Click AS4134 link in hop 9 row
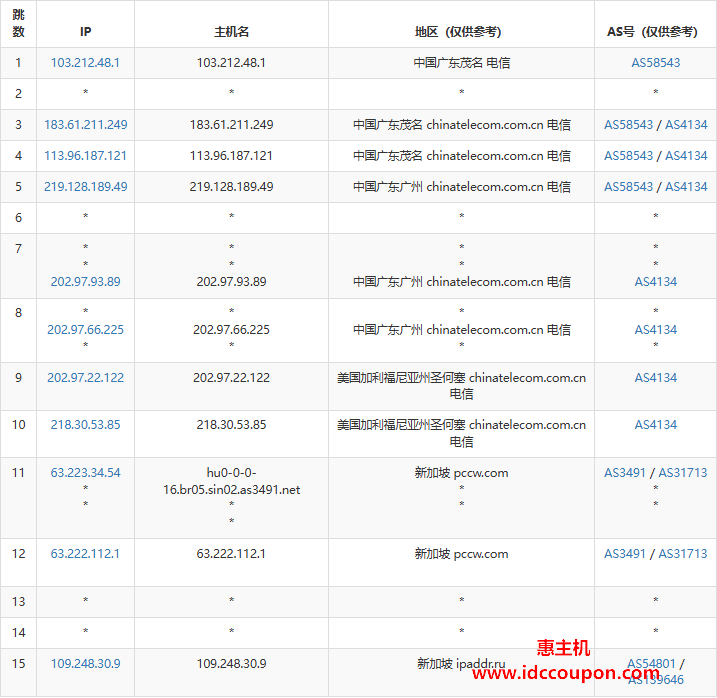Image resolution: width=717 pixels, height=698 pixels. point(656,378)
